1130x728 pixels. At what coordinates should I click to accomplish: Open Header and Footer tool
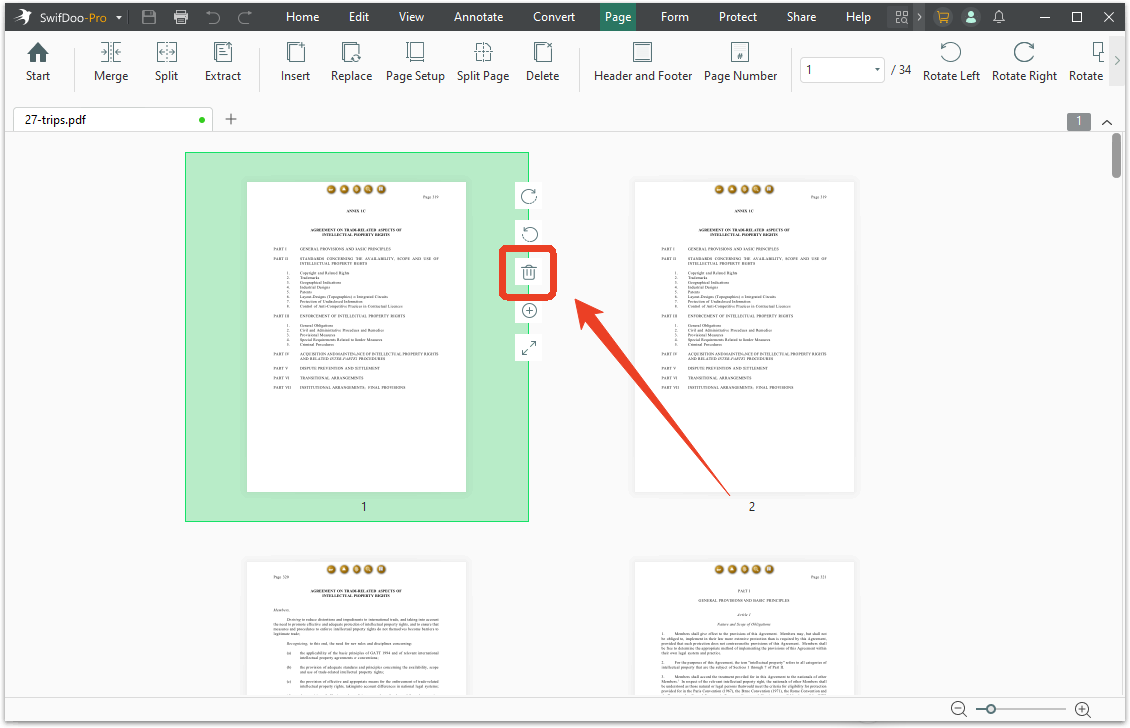(x=643, y=62)
